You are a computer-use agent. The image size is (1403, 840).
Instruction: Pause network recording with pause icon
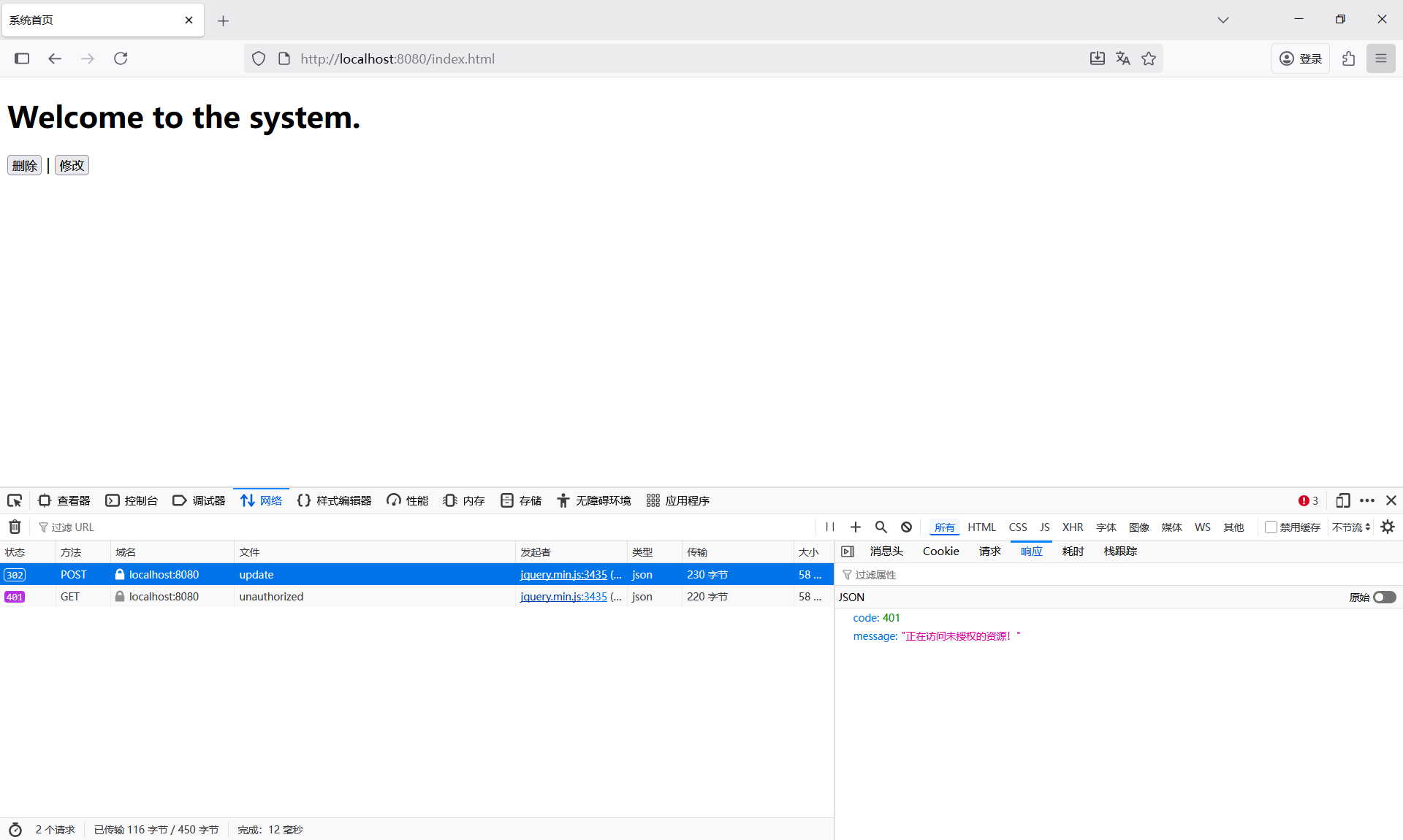pyautogui.click(x=830, y=527)
